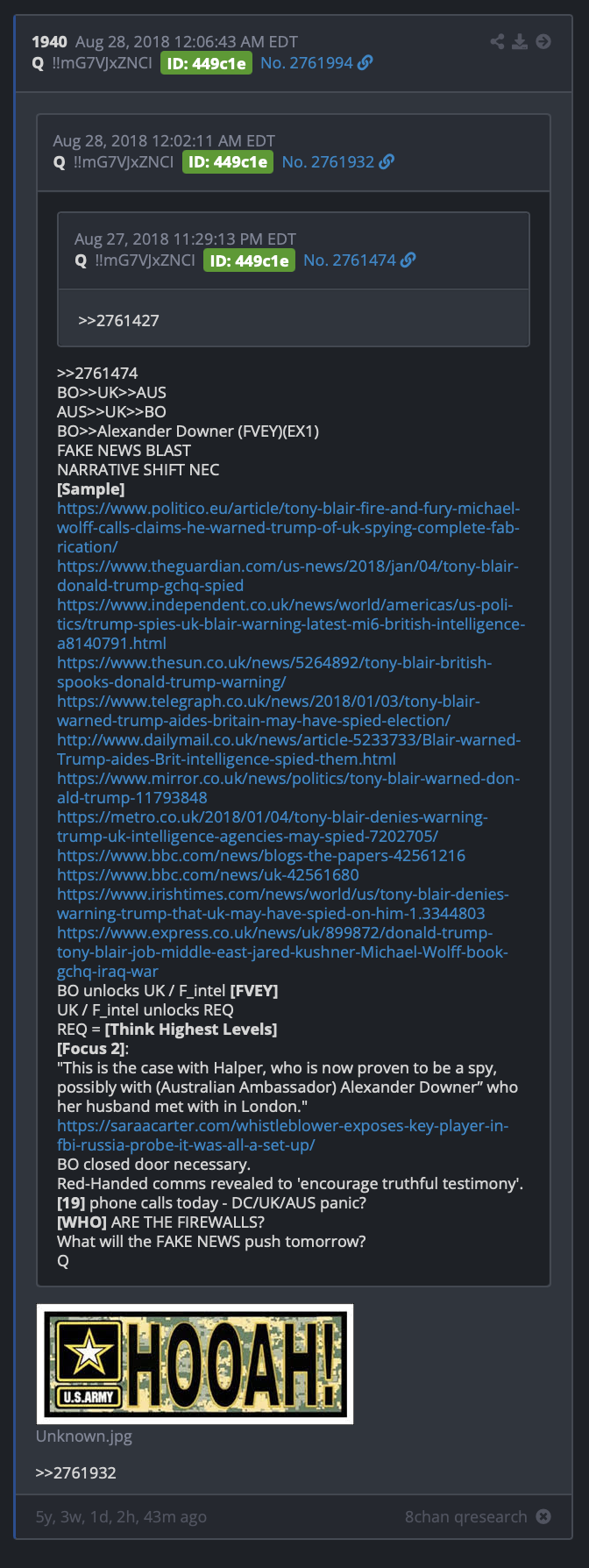The height and width of the screenshot is (1568, 589).
Task: Click link icon beside No. 2761474
Action: click(x=408, y=260)
